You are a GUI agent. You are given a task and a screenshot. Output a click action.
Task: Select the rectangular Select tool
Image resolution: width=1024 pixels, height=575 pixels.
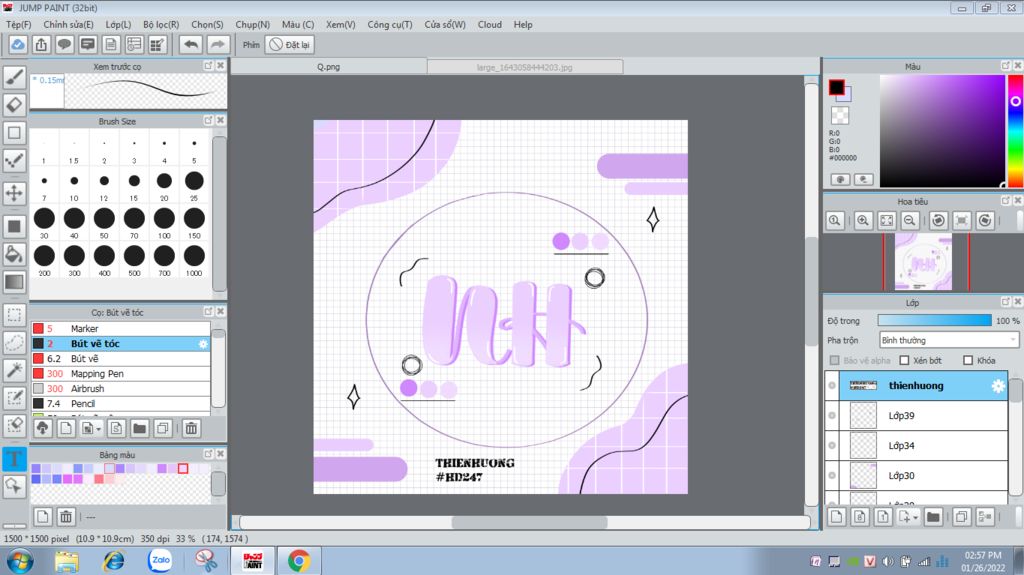tap(14, 314)
